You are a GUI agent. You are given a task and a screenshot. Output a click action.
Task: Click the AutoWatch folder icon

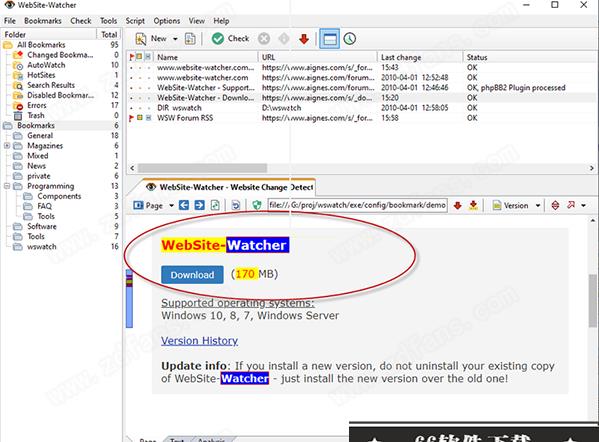pos(18,65)
